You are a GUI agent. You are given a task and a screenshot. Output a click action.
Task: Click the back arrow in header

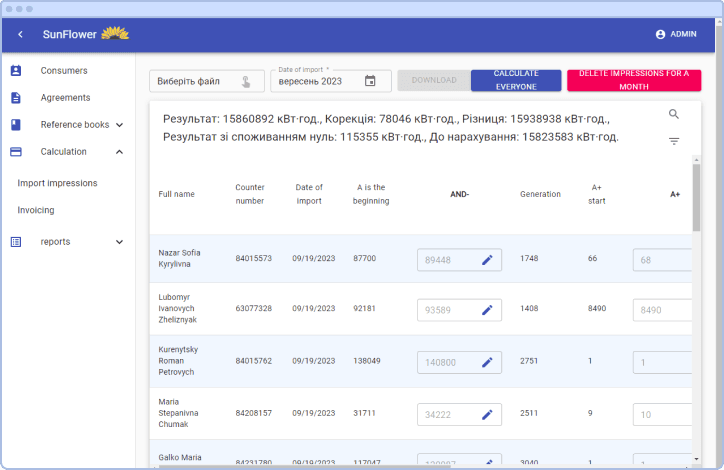coord(20,34)
